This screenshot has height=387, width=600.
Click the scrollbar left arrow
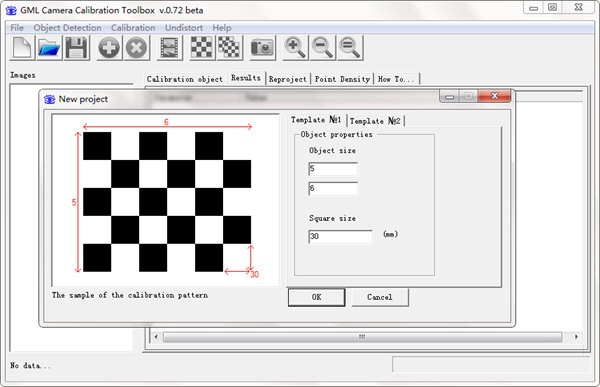[156, 337]
